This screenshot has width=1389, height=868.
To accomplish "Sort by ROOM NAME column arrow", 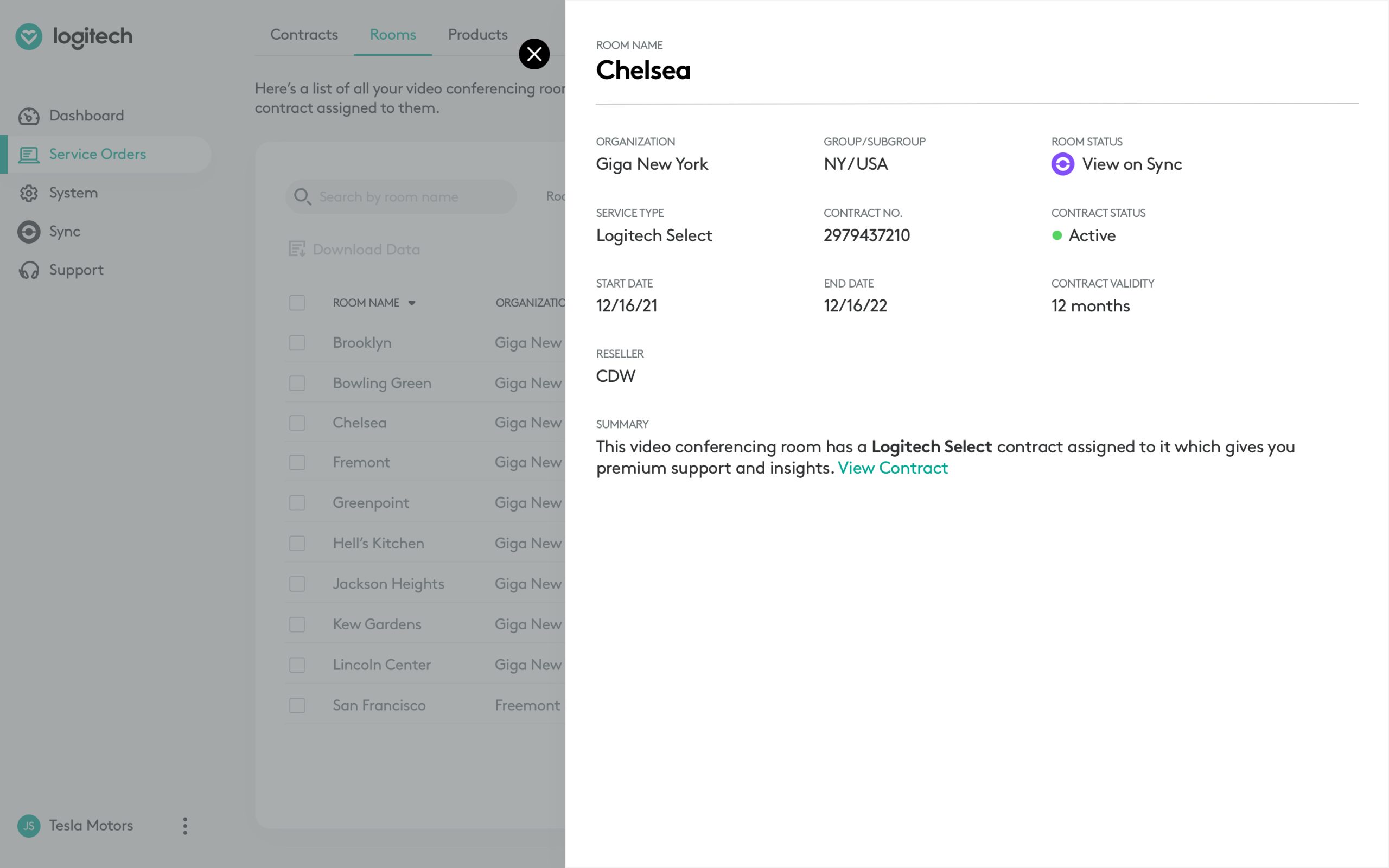I will point(411,303).
